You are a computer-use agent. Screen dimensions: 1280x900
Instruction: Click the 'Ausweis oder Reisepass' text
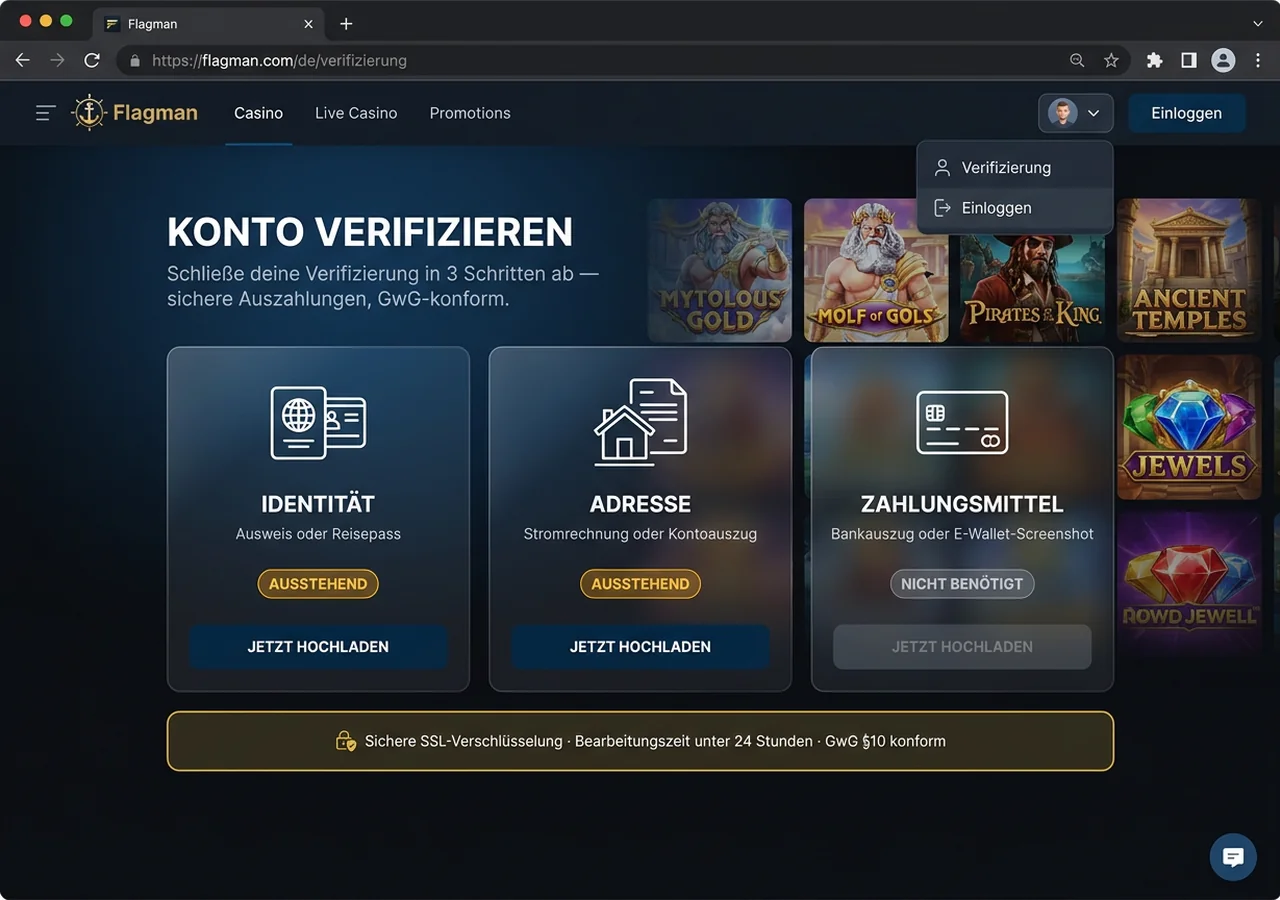pyautogui.click(x=318, y=534)
